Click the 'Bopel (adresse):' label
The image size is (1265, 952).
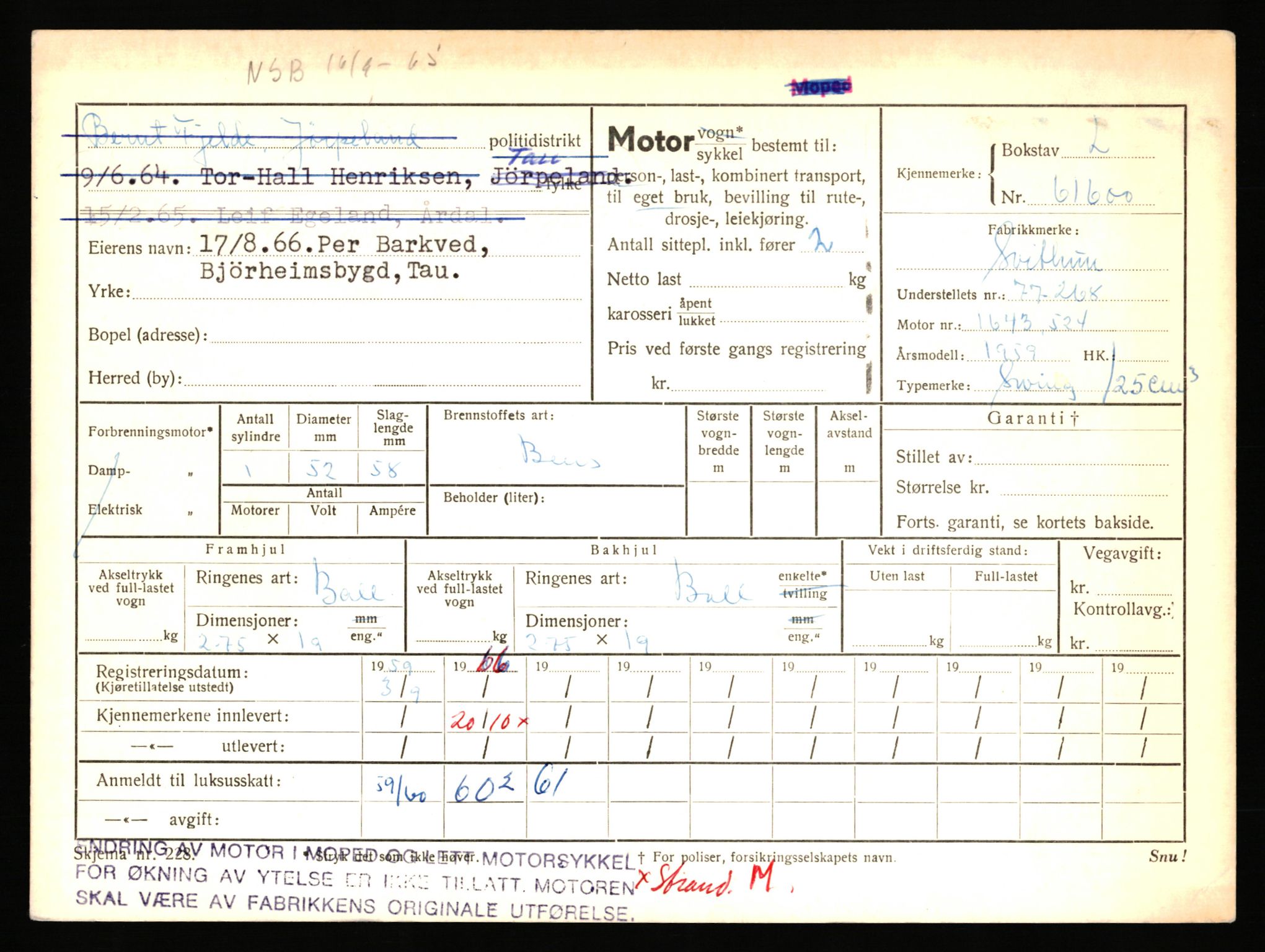pos(148,335)
